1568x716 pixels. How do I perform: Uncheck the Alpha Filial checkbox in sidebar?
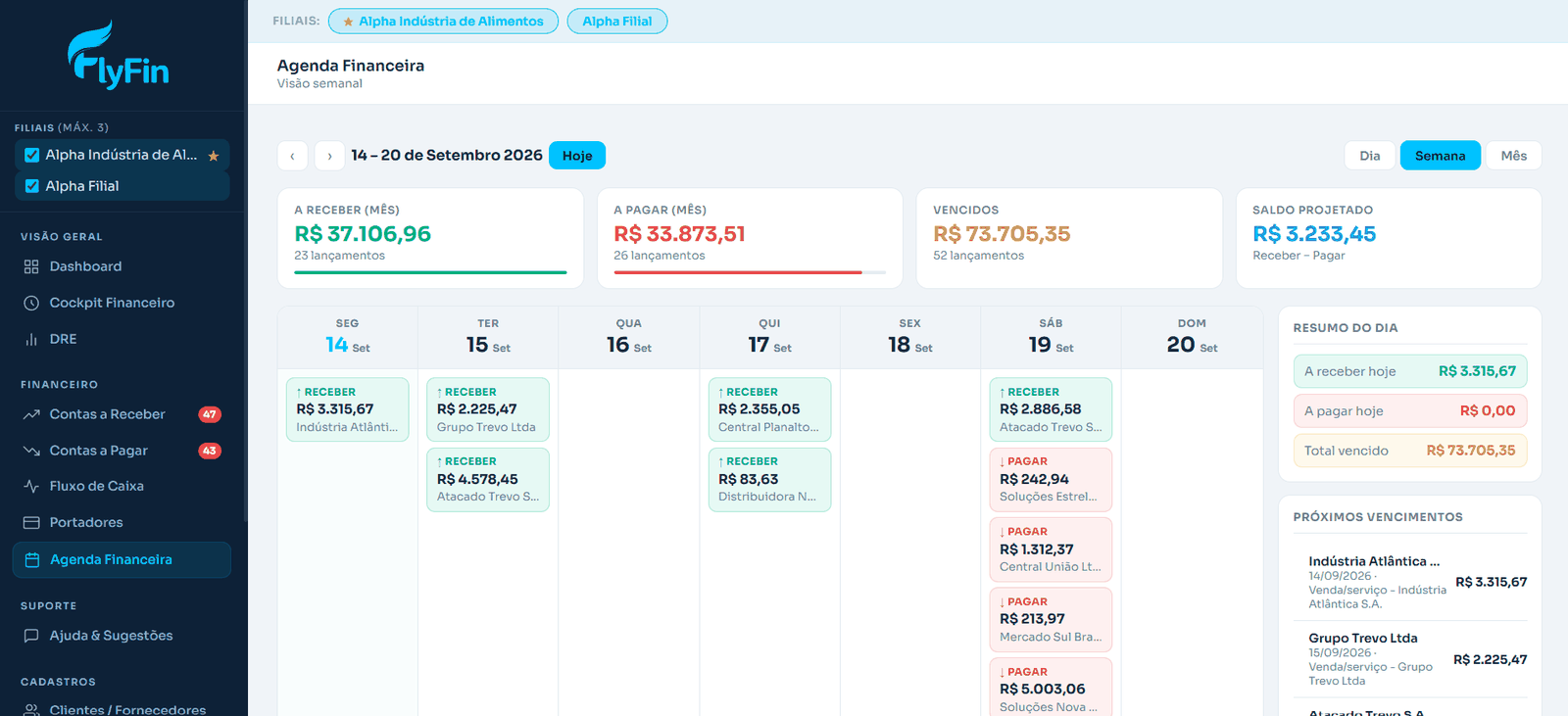[32, 186]
